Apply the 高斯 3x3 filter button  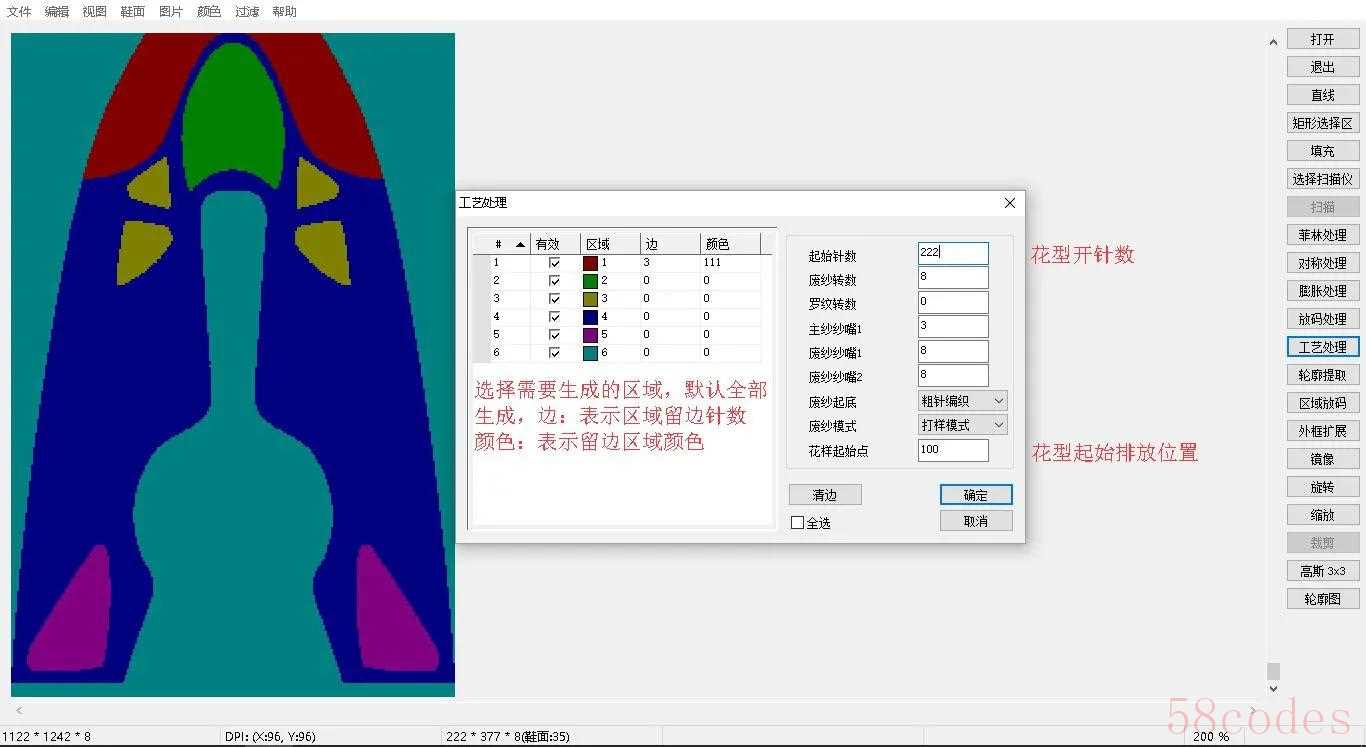coord(1322,571)
